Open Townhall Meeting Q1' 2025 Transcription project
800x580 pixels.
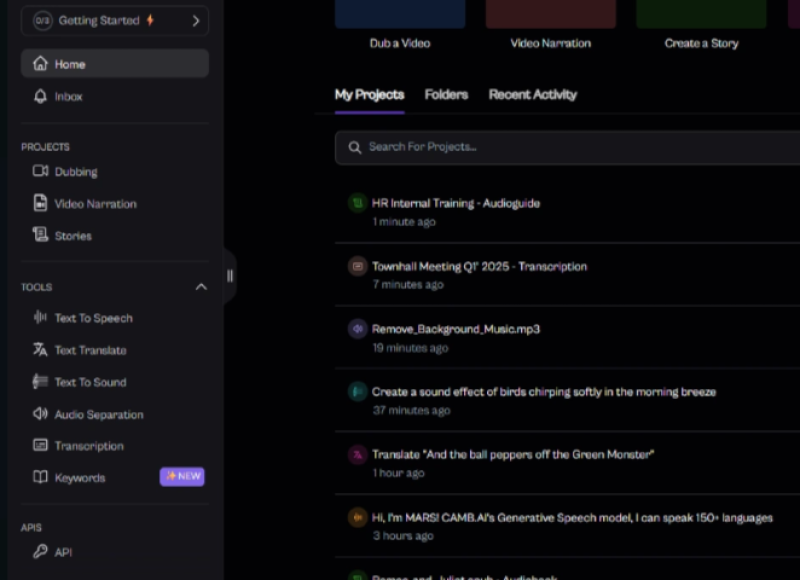[x=479, y=267]
